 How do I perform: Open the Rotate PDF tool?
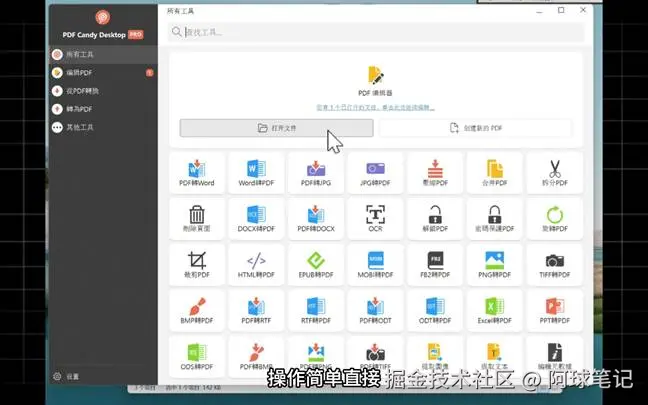pyautogui.click(x=555, y=219)
